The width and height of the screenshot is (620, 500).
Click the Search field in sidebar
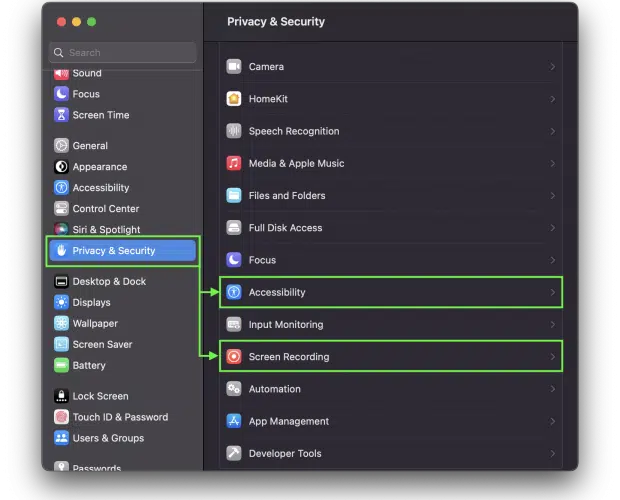123,53
